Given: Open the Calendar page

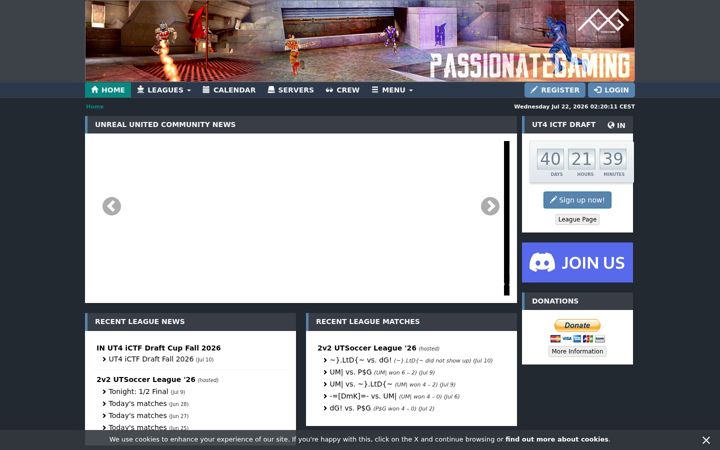Looking at the screenshot, I should click(x=229, y=90).
